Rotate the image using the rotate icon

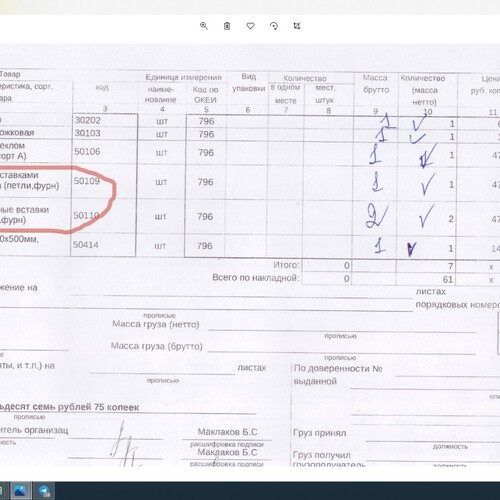(x=274, y=26)
